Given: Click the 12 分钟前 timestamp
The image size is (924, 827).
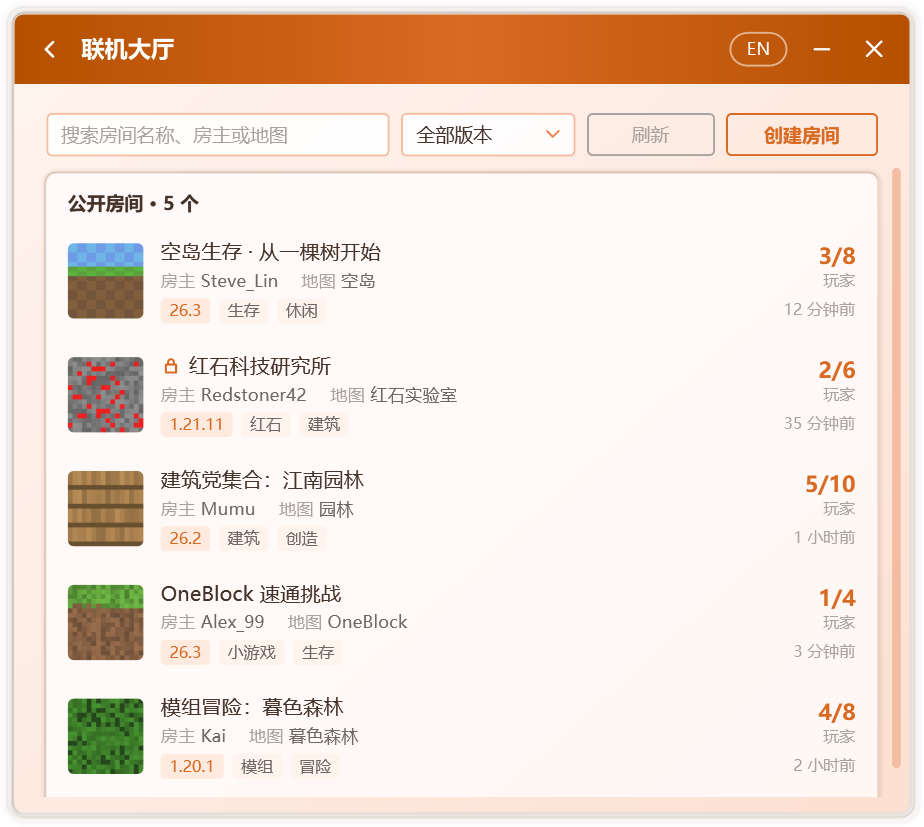Looking at the screenshot, I should click(x=819, y=309).
